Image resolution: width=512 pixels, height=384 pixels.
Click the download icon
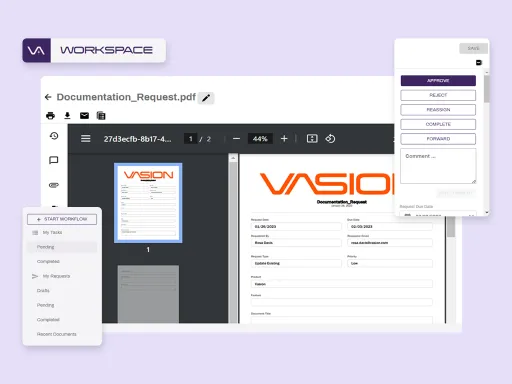tap(67, 116)
